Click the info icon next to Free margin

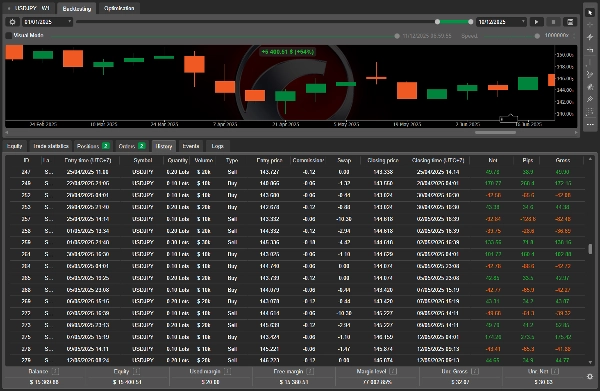(x=310, y=371)
